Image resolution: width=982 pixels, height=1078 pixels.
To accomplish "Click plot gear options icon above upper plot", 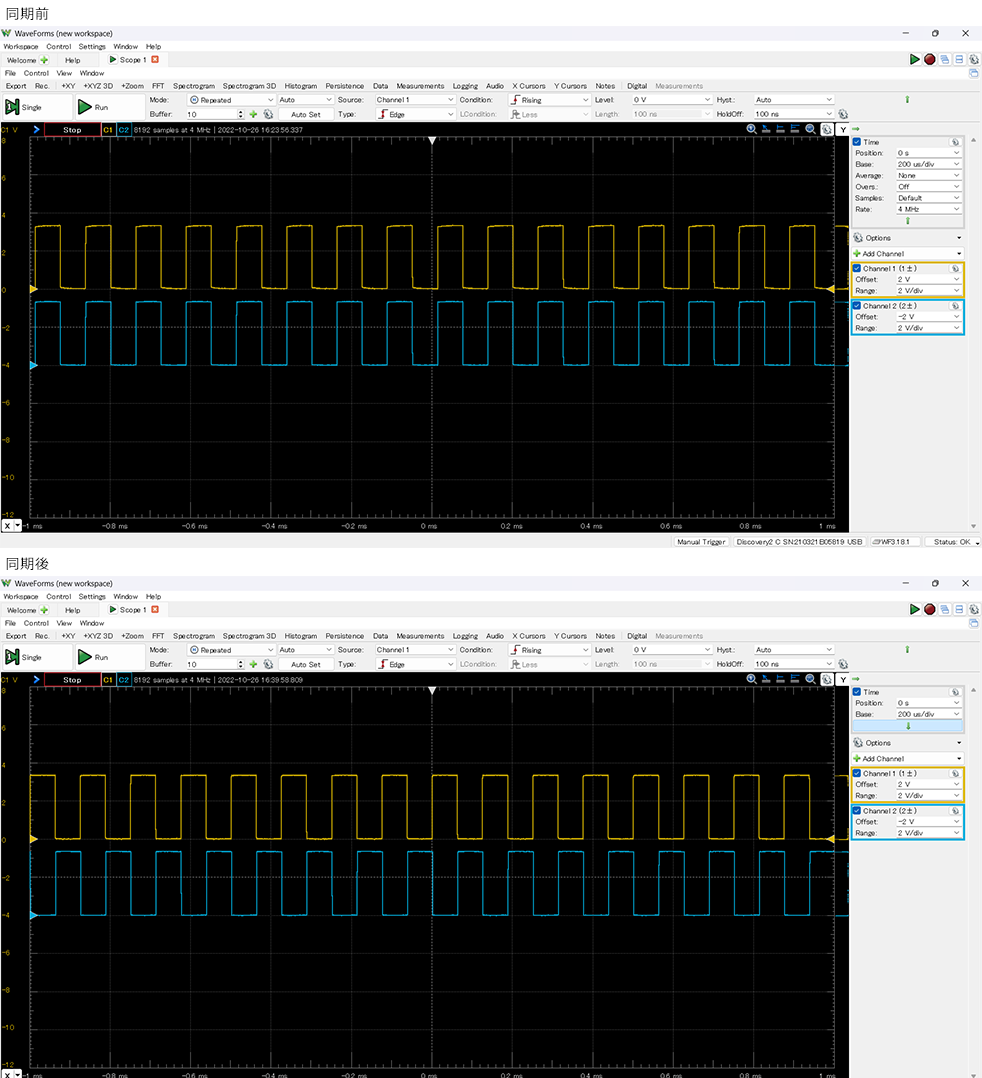I will click(827, 129).
